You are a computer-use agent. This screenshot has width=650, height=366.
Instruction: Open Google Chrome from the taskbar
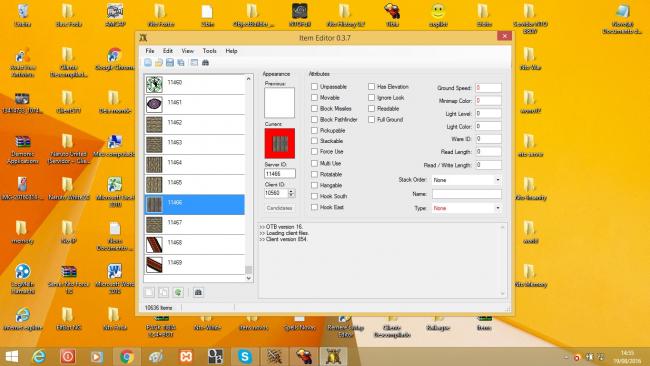coord(127,356)
